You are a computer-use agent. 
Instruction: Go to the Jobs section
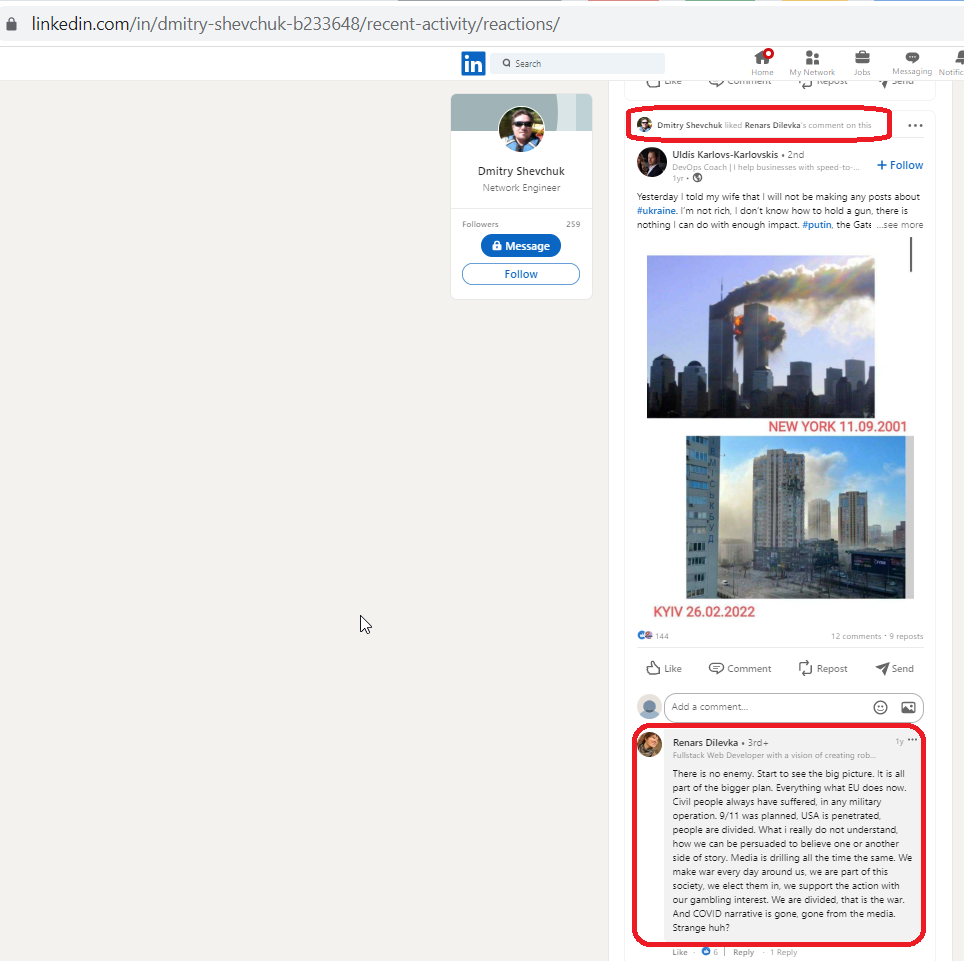[862, 63]
